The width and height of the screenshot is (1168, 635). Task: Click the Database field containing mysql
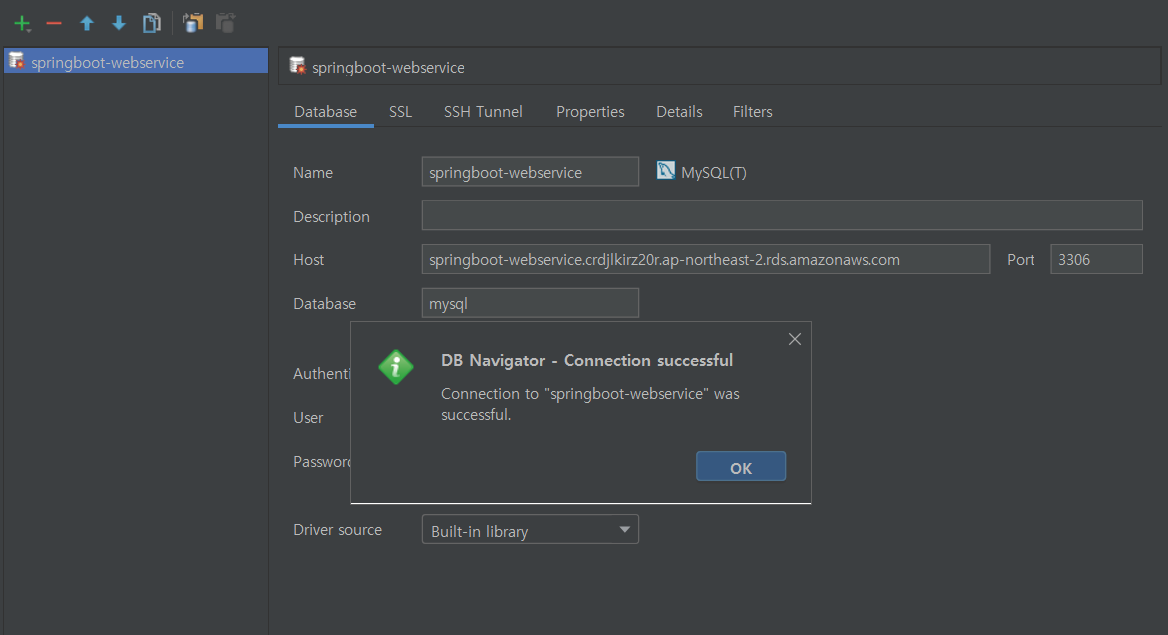[x=530, y=303]
